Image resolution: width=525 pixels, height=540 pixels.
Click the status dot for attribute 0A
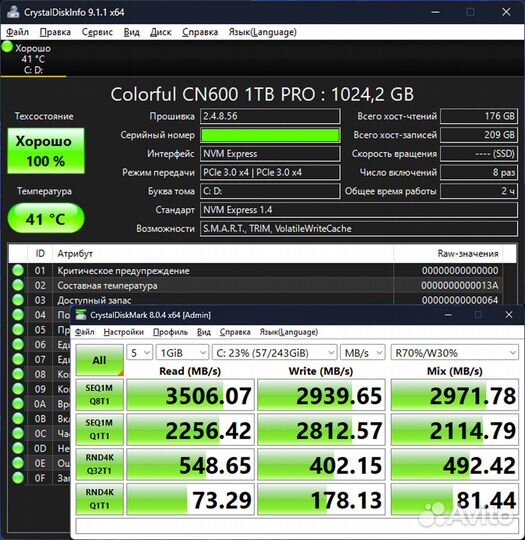click(x=18, y=404)
